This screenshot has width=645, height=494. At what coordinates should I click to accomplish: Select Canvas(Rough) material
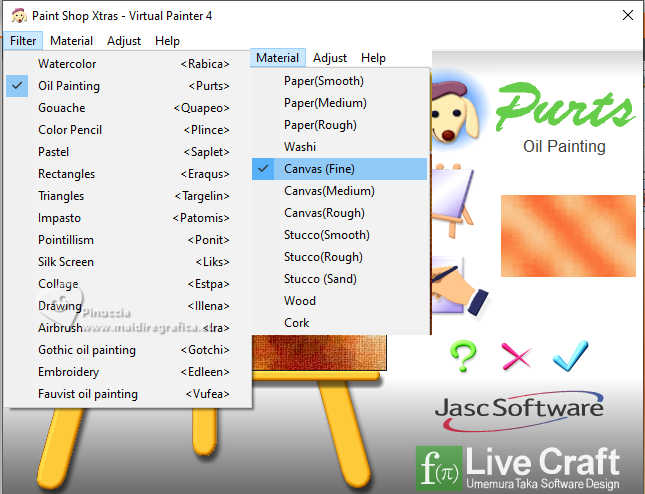pyautogui.click(x=339, y=213)
